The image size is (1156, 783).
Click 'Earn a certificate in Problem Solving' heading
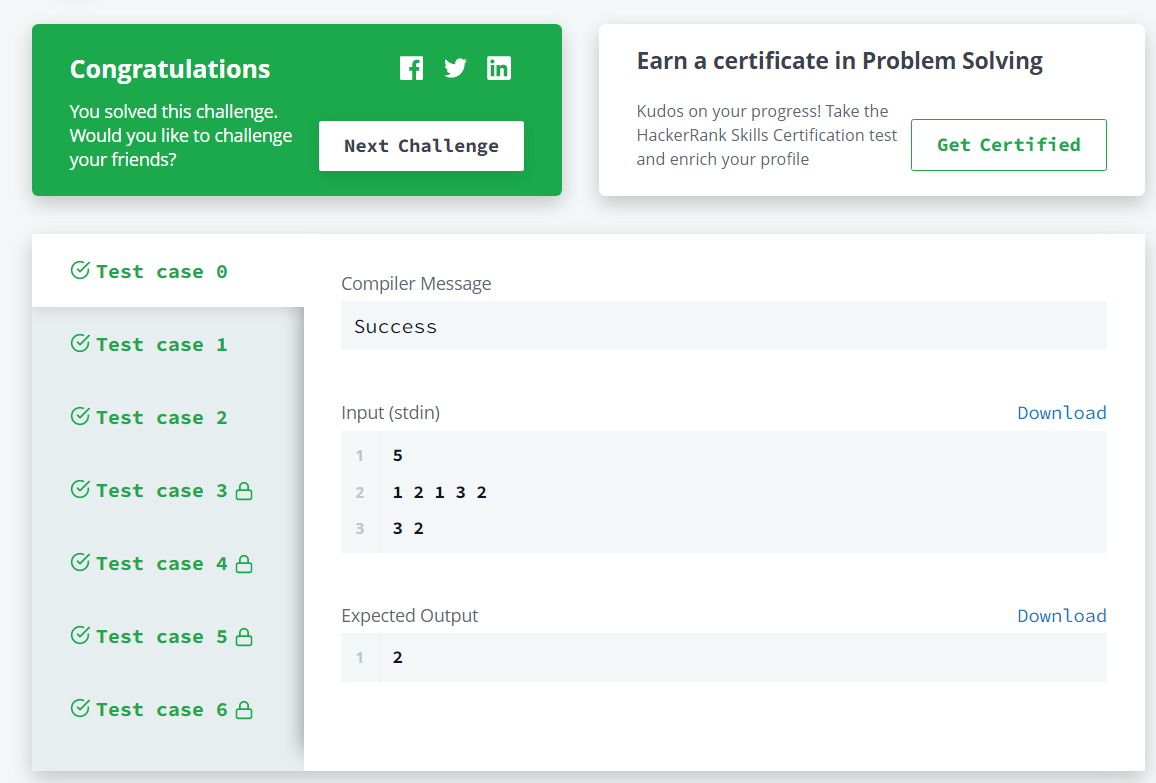840,61
